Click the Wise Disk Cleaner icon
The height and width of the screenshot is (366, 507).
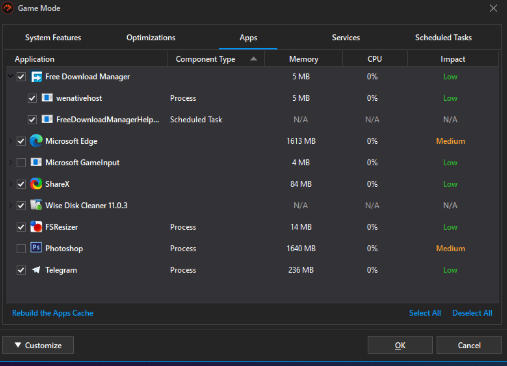[36, 205]
